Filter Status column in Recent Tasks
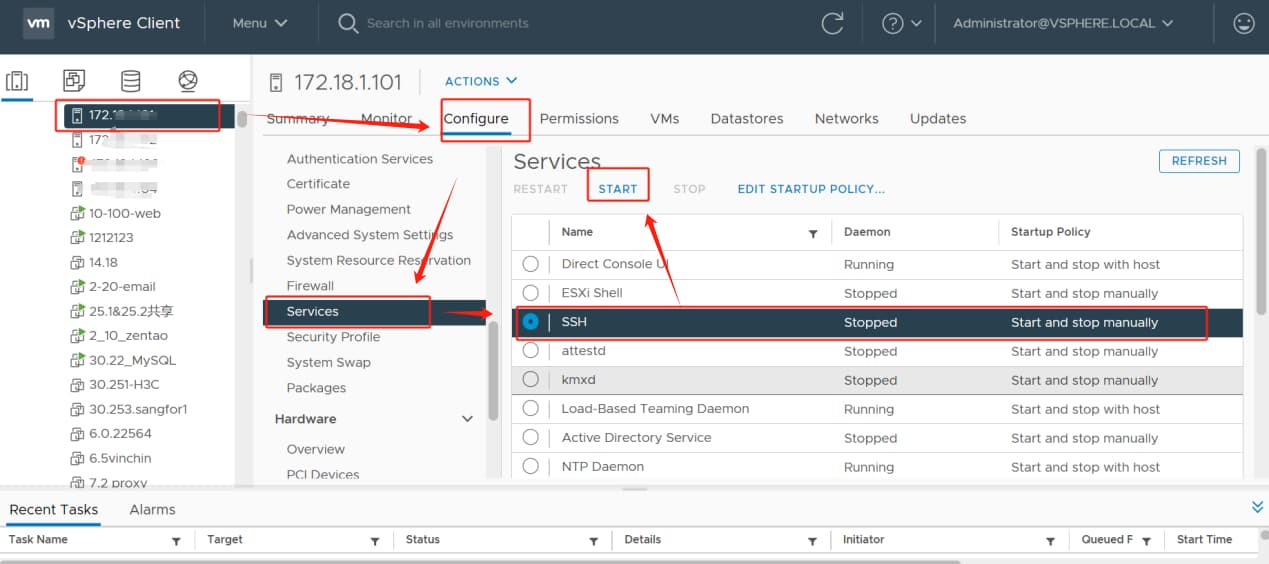Viewport: 1269px width, 564px height. [594, 541]
